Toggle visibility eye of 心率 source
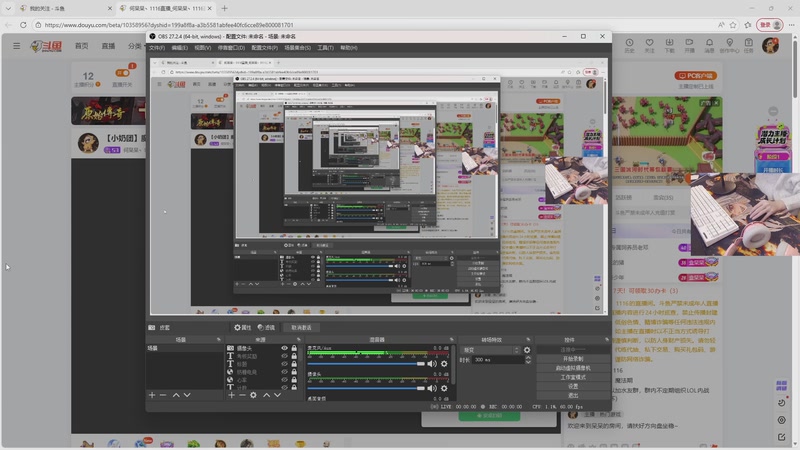 coord(285,380)
